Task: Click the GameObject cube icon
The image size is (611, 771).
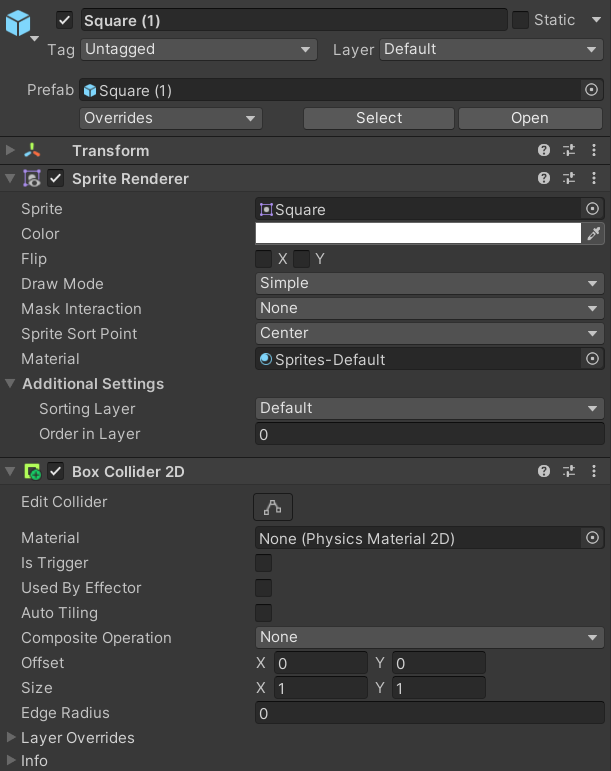Action: pyautogui.click(x=18, y=23)
